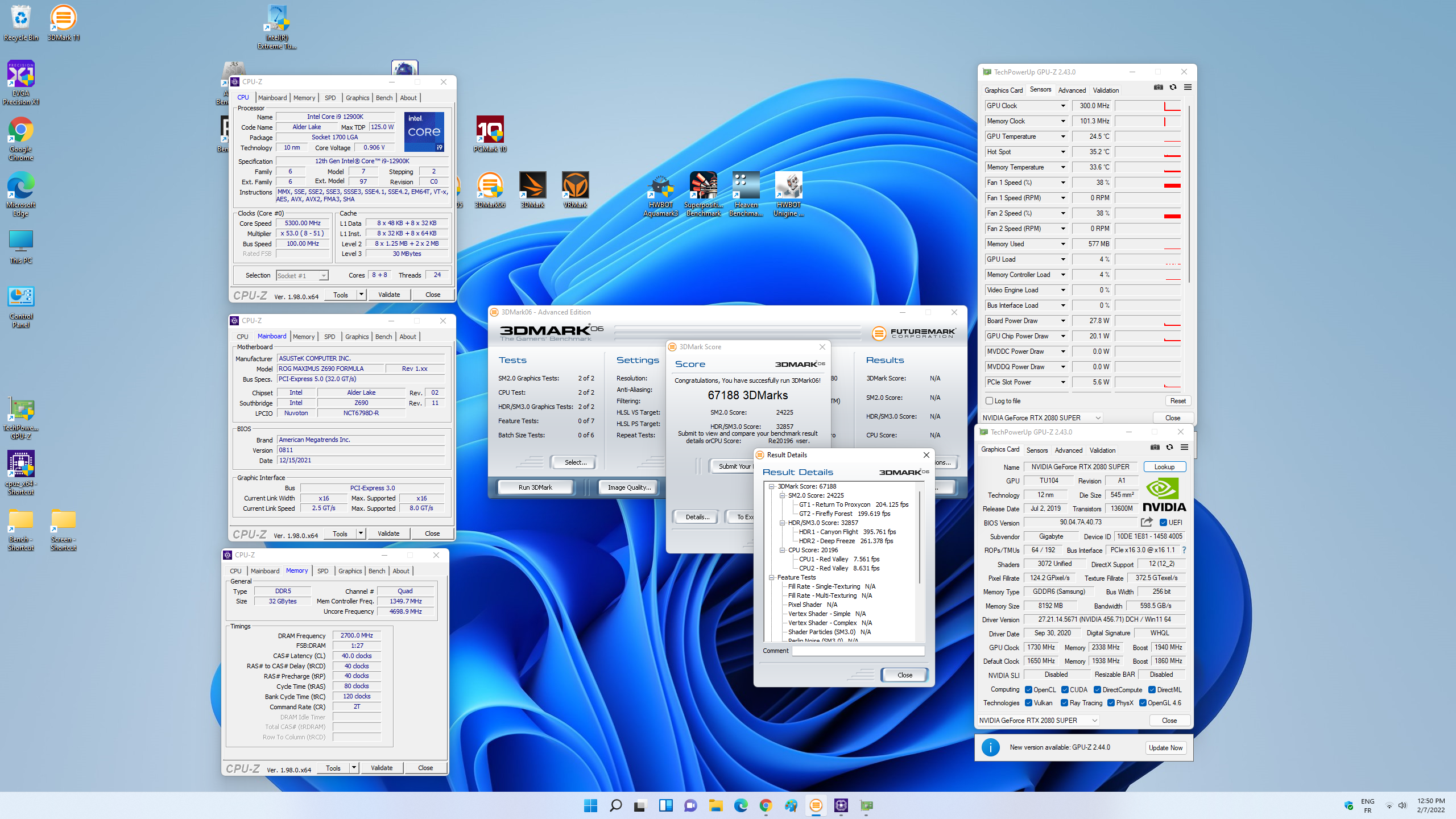Image resolution: width=1456 pixels, height=819 pixels.
Task: Open the GPU Clock sensor dropdown
Action: (x=1062, y=106)
